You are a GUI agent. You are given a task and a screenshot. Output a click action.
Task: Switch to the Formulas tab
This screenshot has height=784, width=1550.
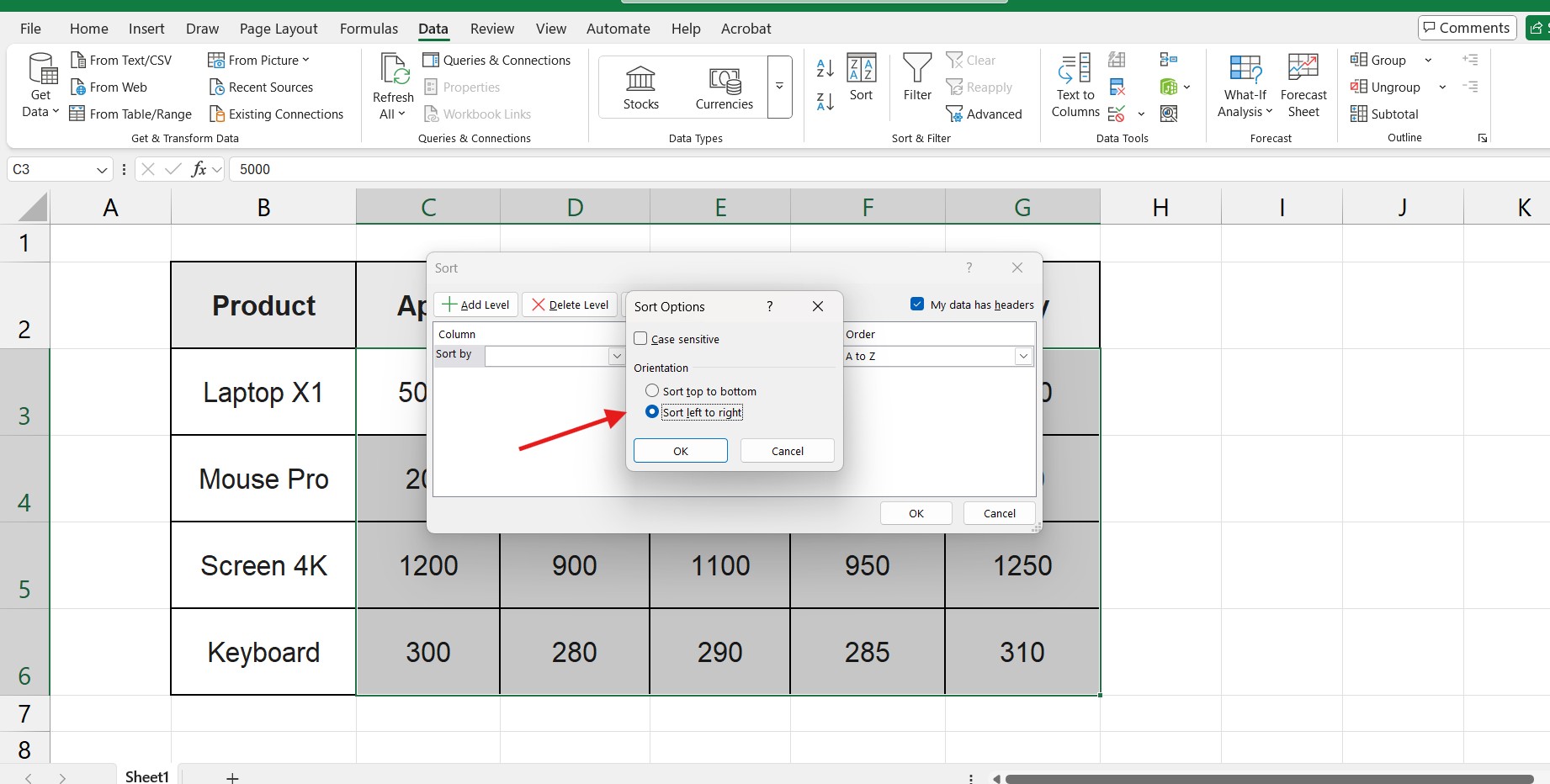point(369,28)
